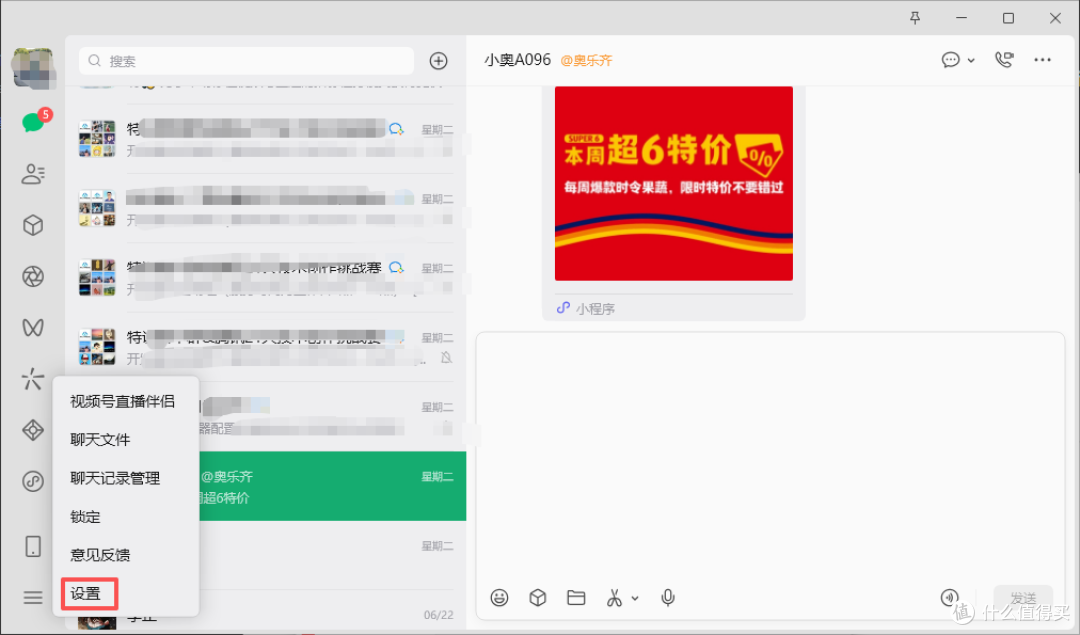Open the Favorites cube icon in sidebar

click(33, 225)
